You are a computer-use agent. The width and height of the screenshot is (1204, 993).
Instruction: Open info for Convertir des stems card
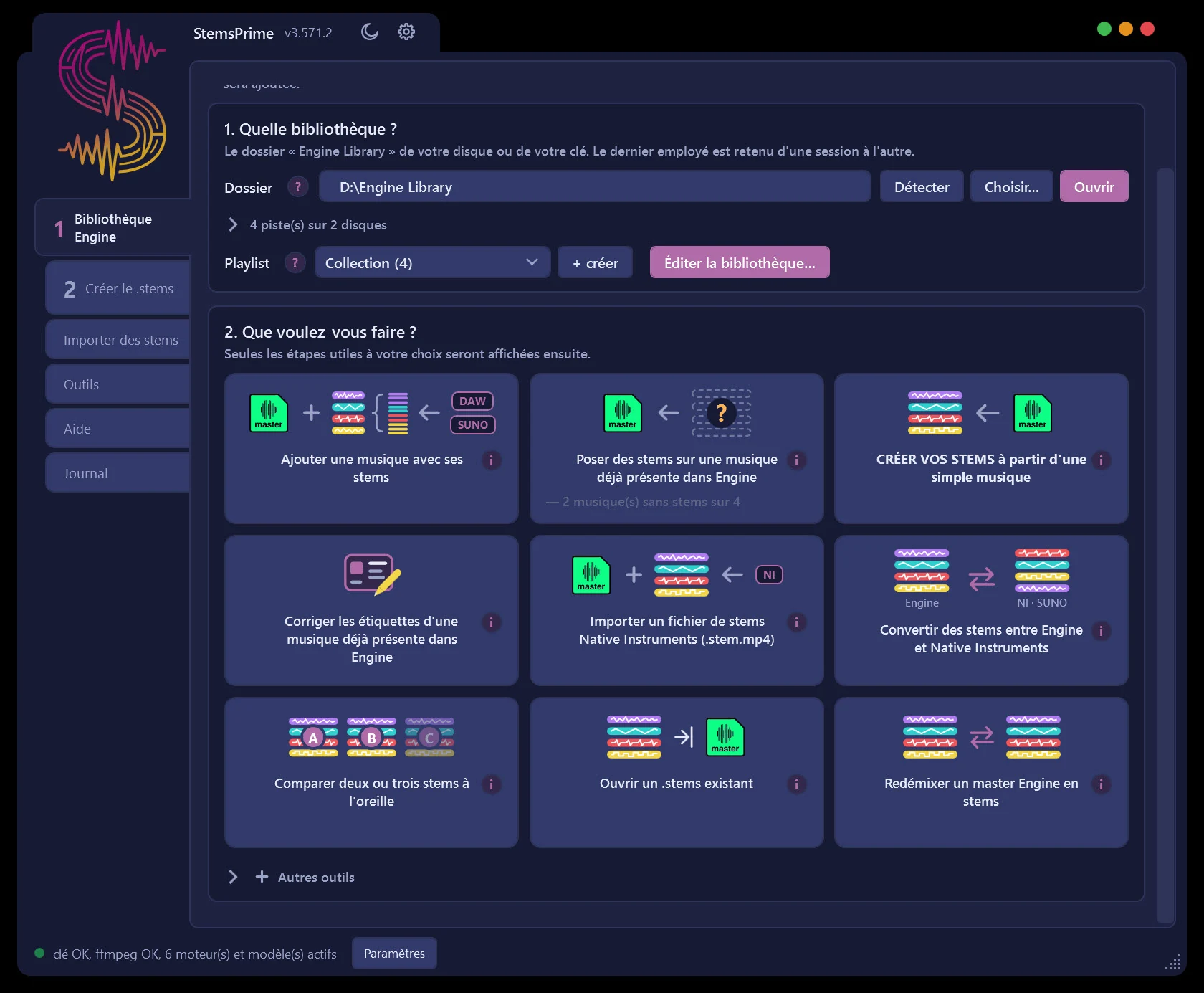[x=1102, y=631]
